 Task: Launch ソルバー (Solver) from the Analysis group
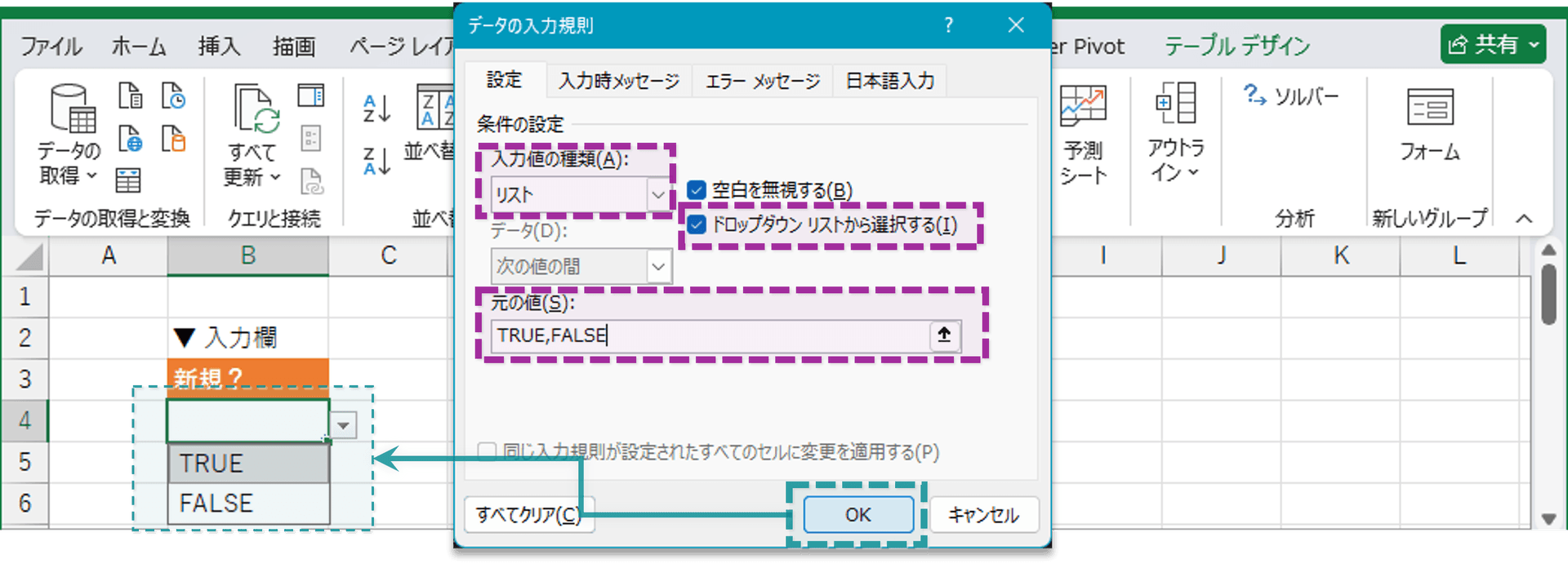click(x=1291, y=96)
